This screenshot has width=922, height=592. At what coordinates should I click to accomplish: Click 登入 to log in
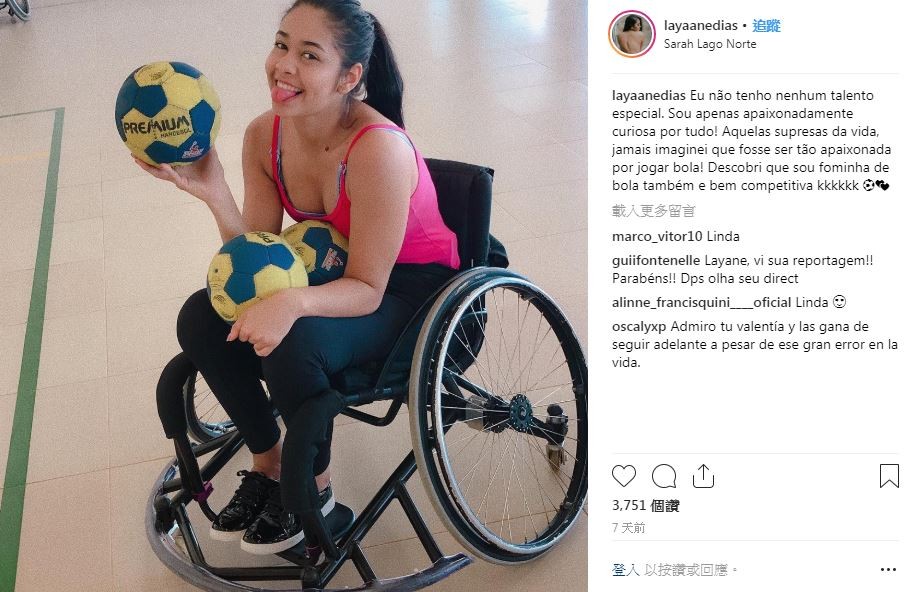(626, 570)
